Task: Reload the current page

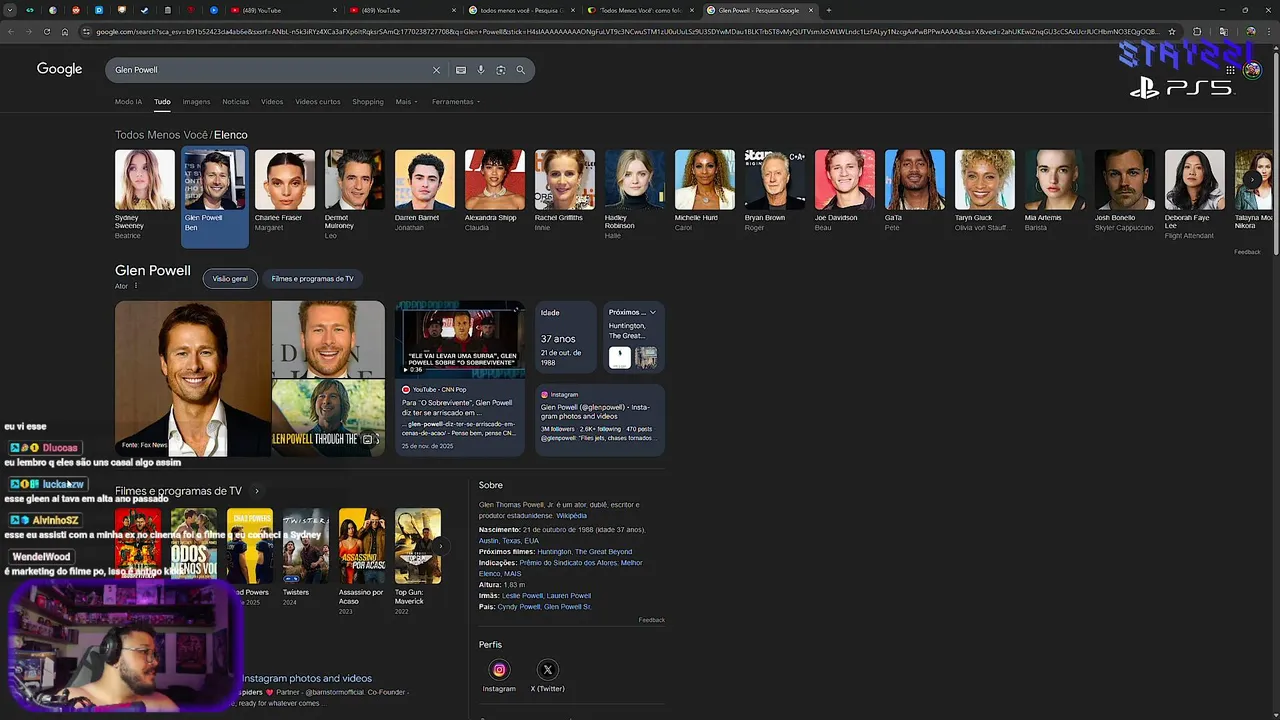Action: tap(47, 31)
